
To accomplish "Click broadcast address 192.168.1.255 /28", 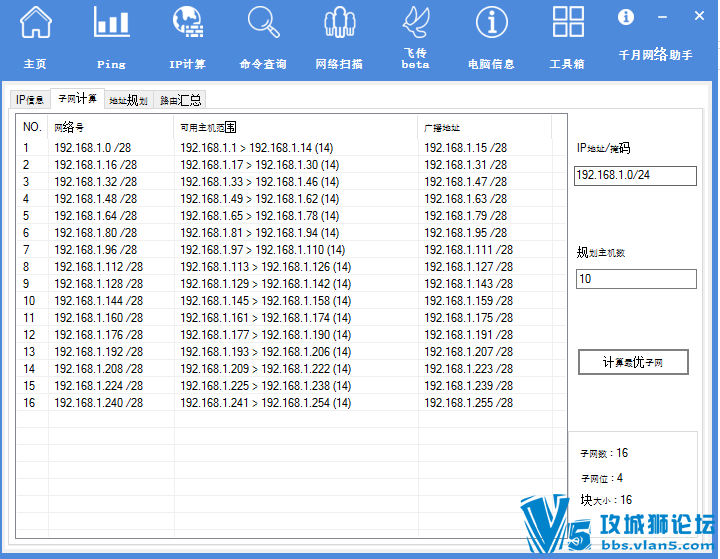I will [469, 403].
